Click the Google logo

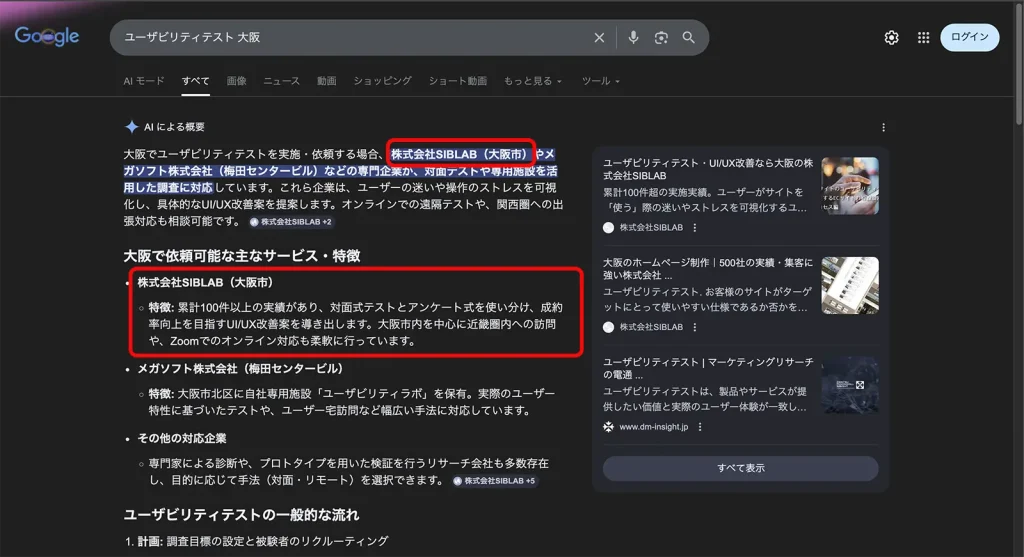pos(47,37)
